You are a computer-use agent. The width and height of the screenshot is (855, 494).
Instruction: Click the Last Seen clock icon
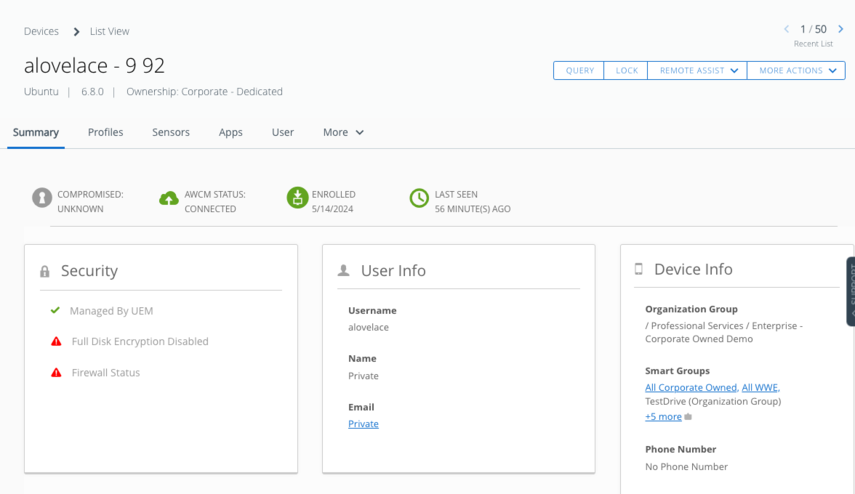click(x=419, y=198)
